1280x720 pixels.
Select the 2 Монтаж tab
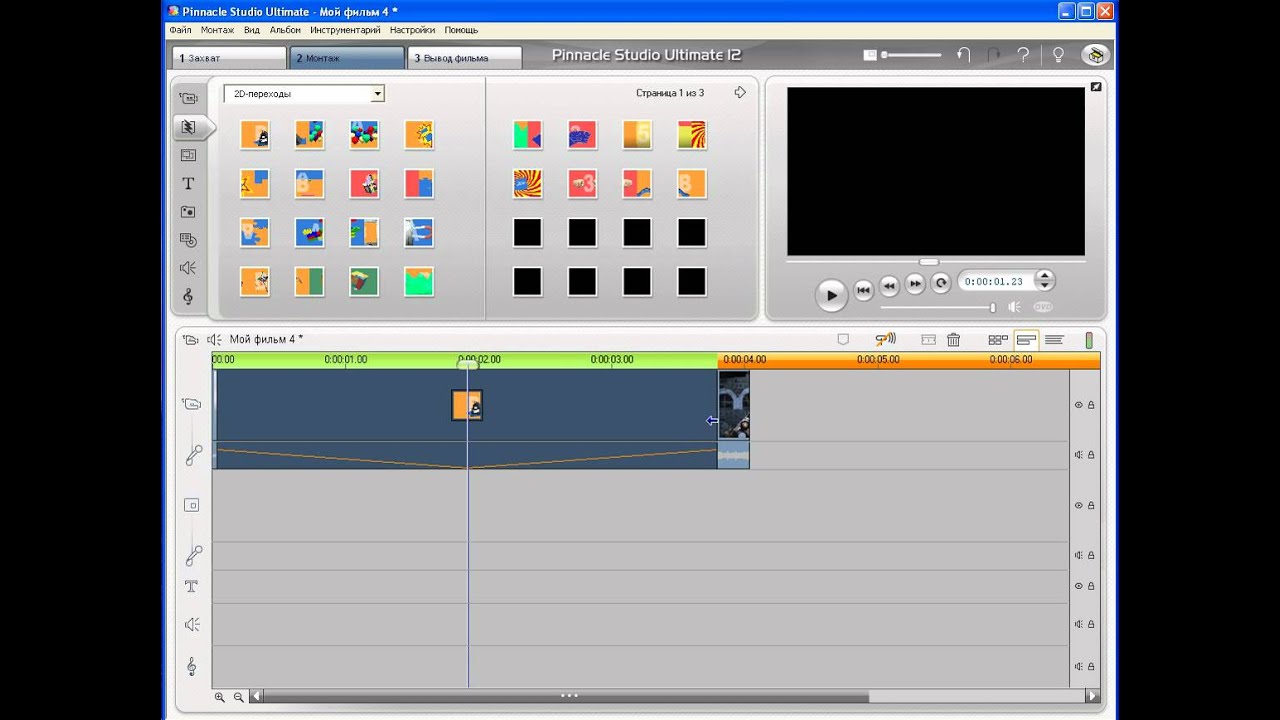click(x=347, y=58)
